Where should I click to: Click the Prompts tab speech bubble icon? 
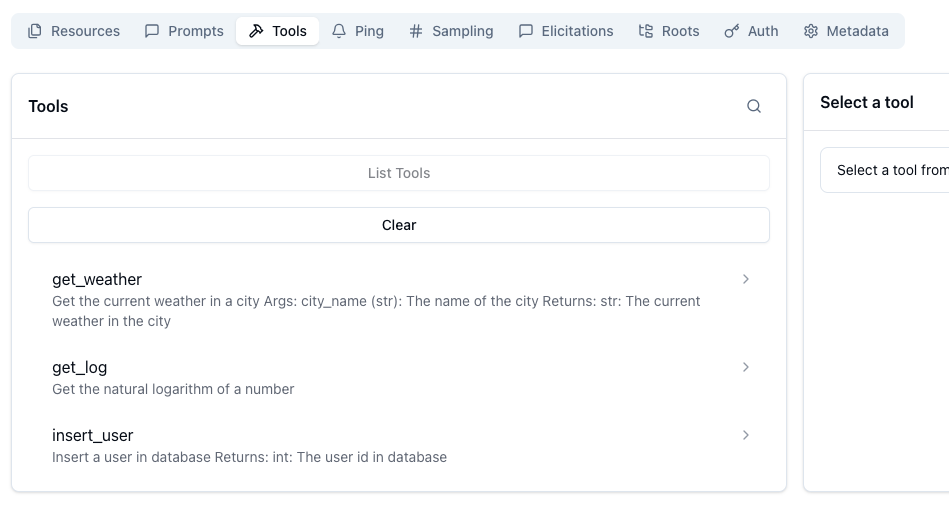[152, 31]
